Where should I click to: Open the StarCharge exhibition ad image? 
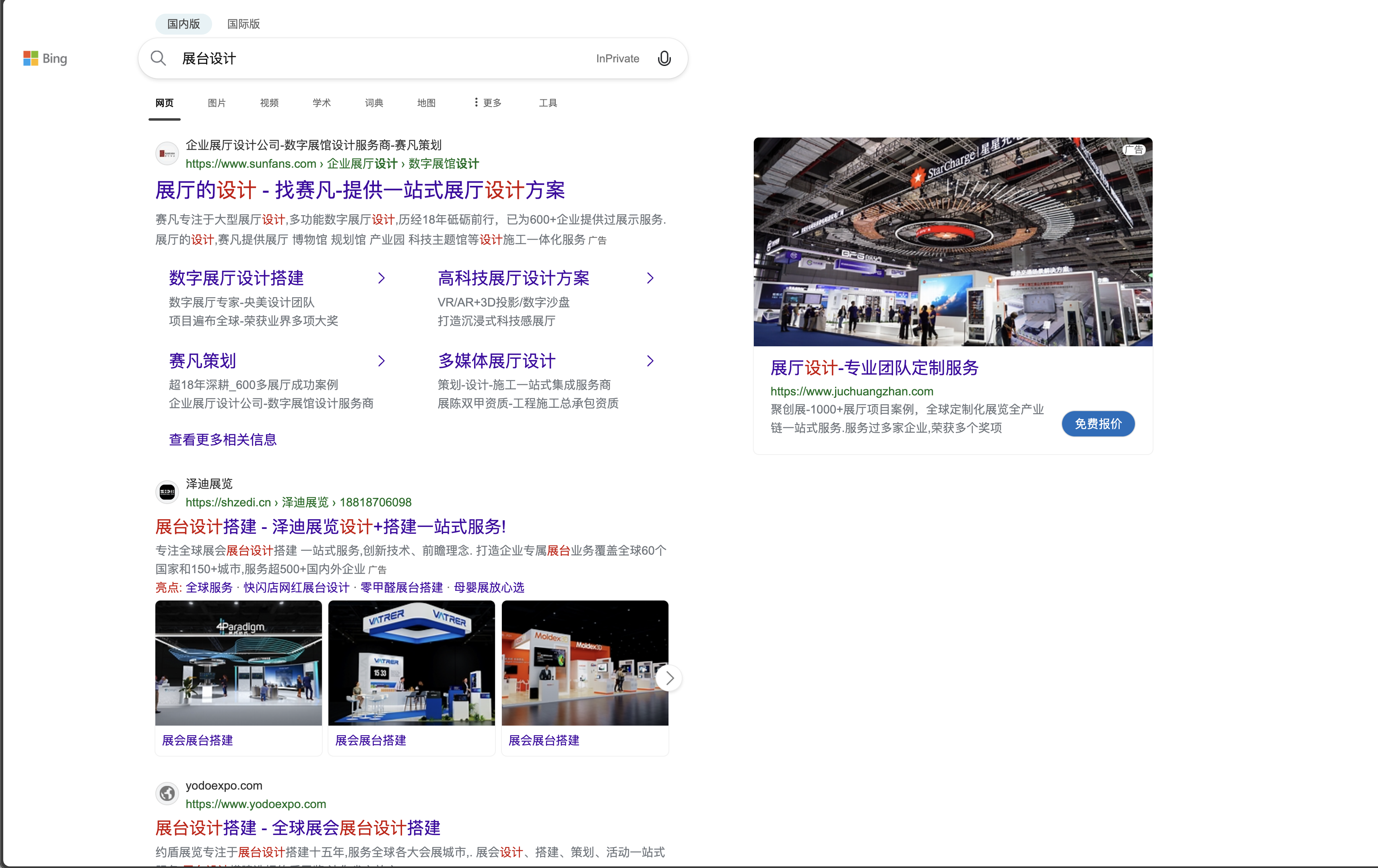click(953, 242)
